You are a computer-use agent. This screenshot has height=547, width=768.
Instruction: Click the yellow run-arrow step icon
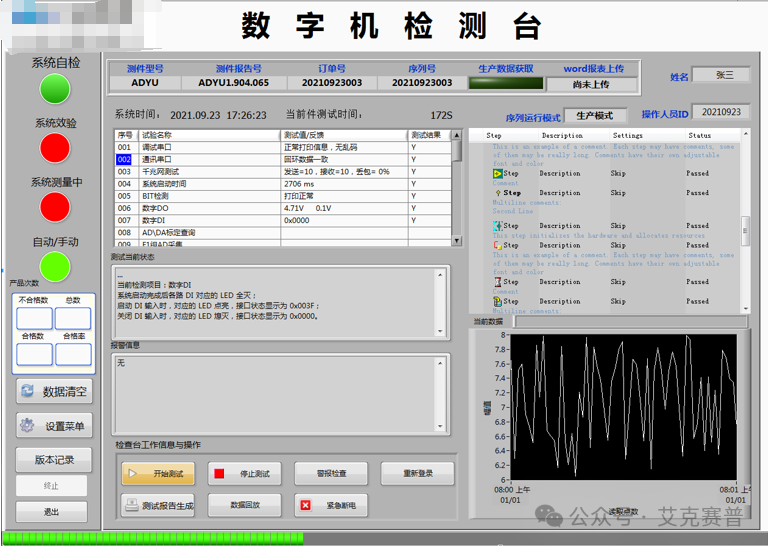point(498,173)
